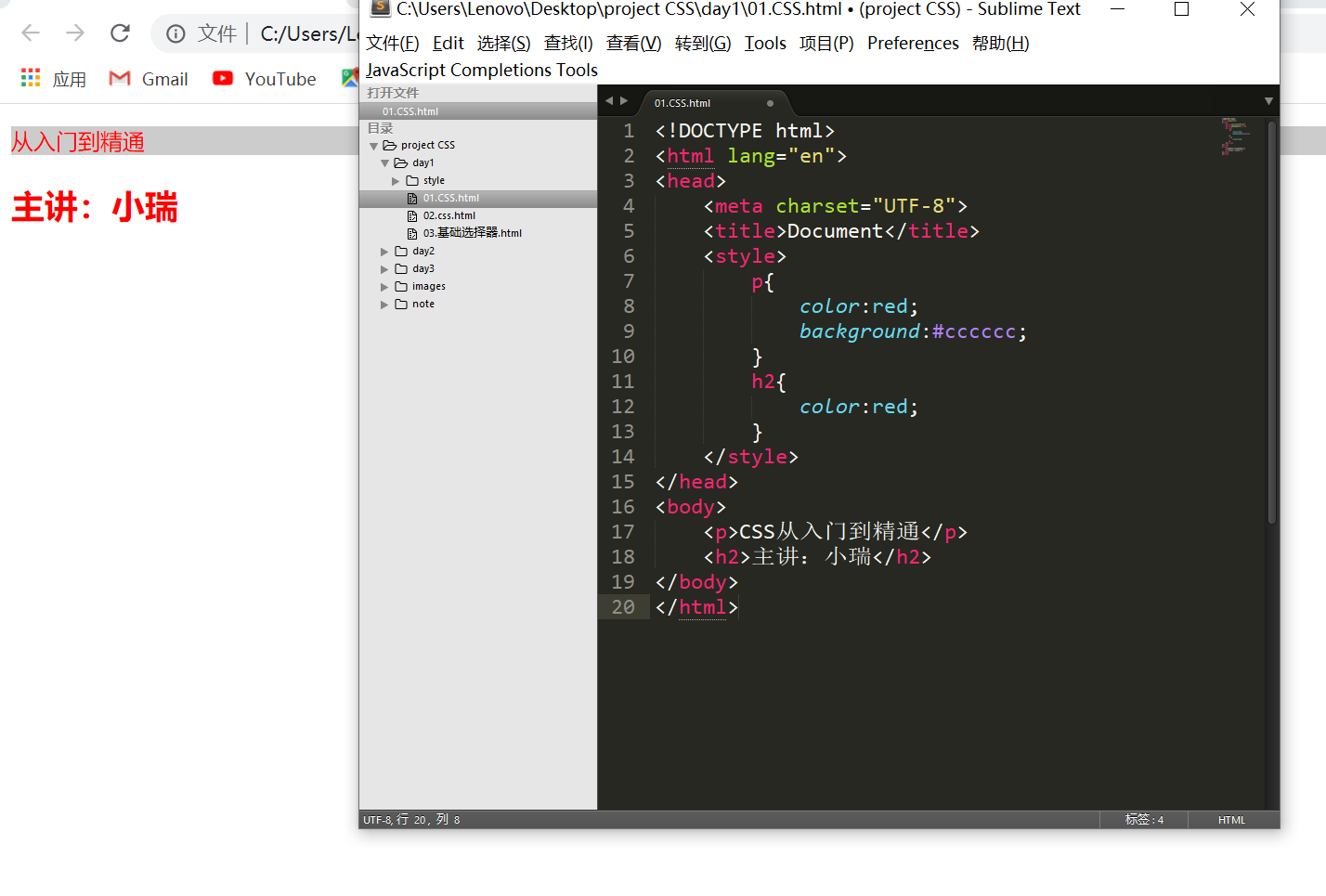Click the day3 folder icon
This screenshot has width=1326, height=896.
coord(401,269)
